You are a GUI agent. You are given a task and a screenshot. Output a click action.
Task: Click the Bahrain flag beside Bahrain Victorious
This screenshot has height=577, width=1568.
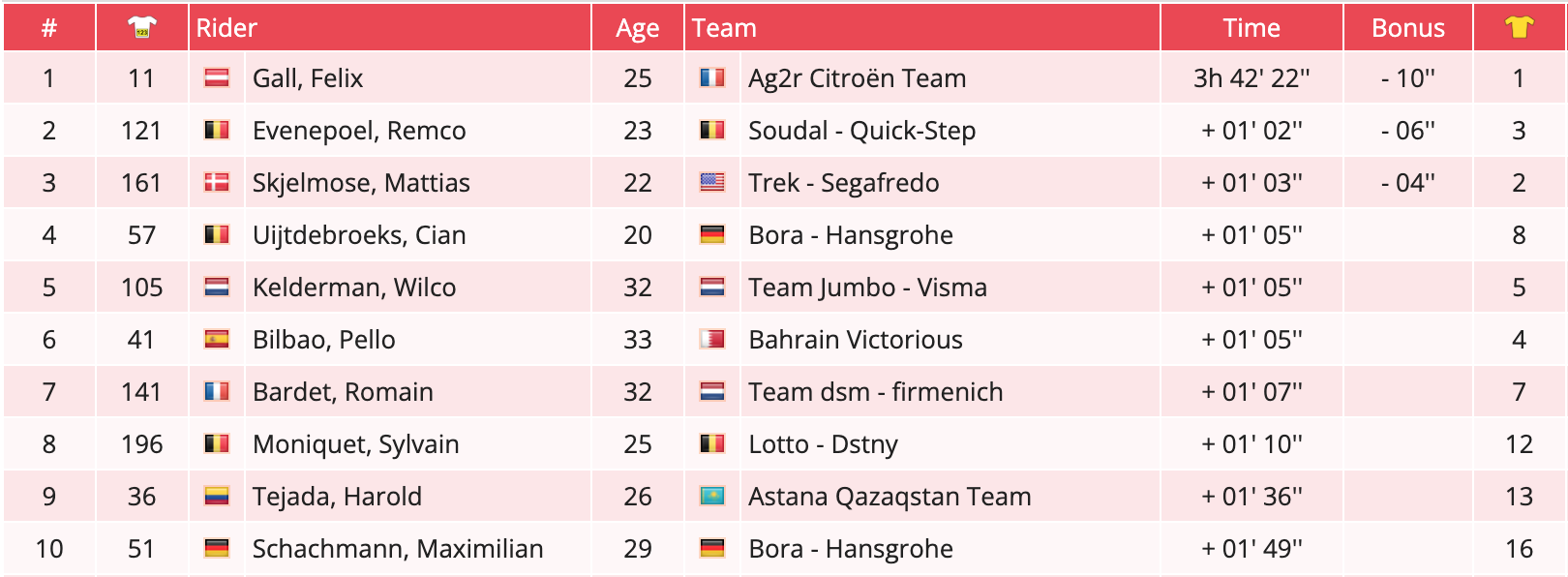pyautogui.click(x=712, y=340)
